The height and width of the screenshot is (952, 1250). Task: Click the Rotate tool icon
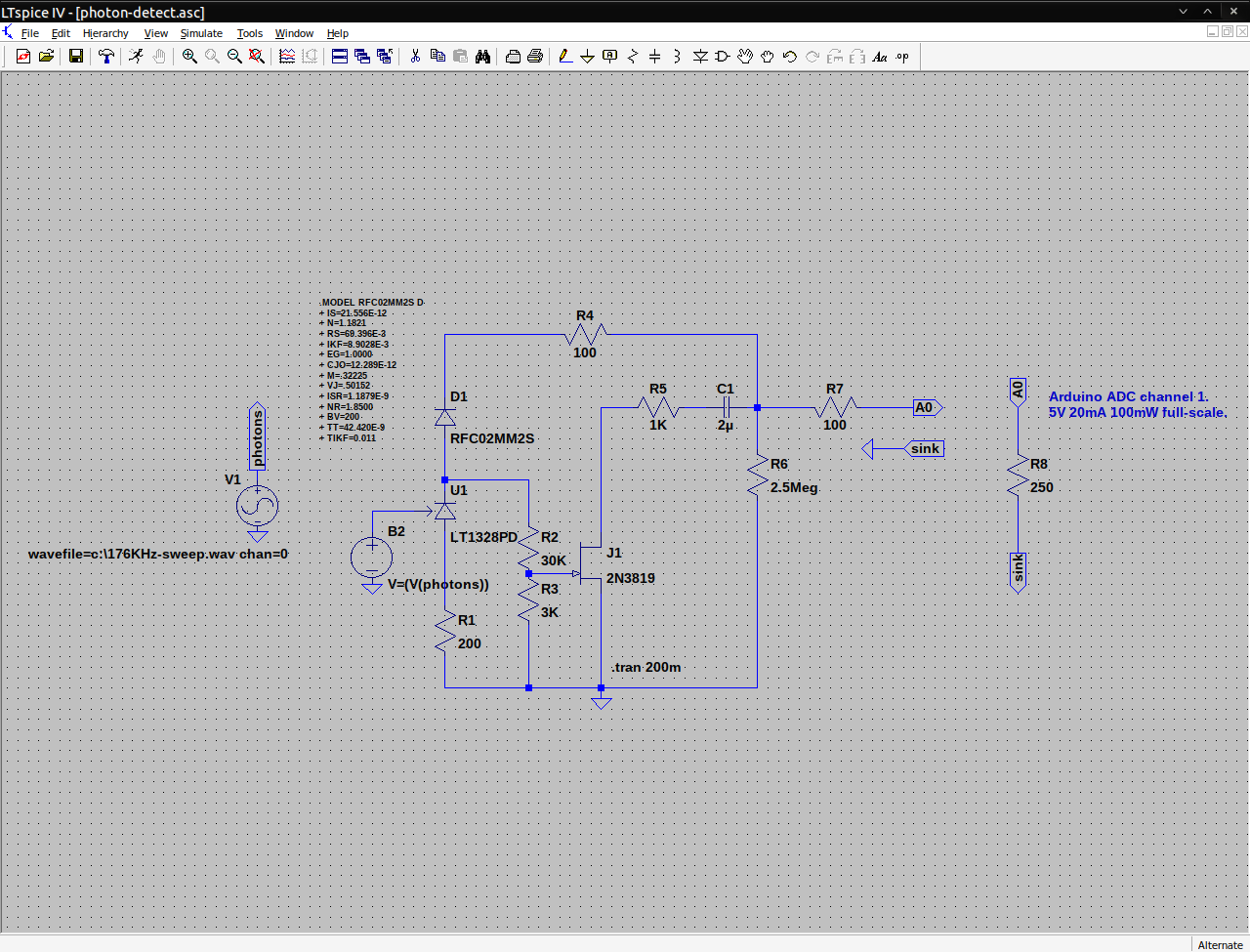835,57
